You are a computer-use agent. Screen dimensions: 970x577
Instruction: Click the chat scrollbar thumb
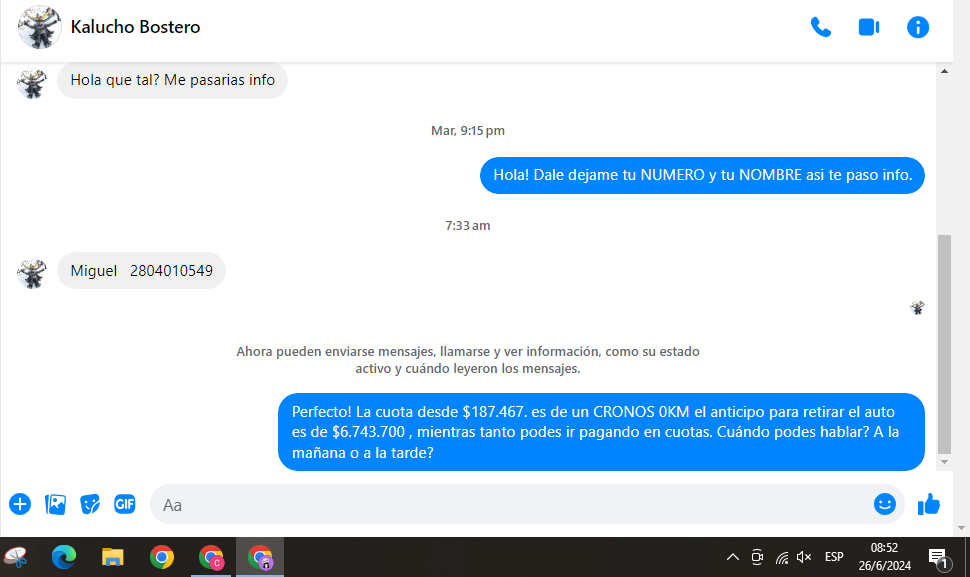tap(944, 344)
